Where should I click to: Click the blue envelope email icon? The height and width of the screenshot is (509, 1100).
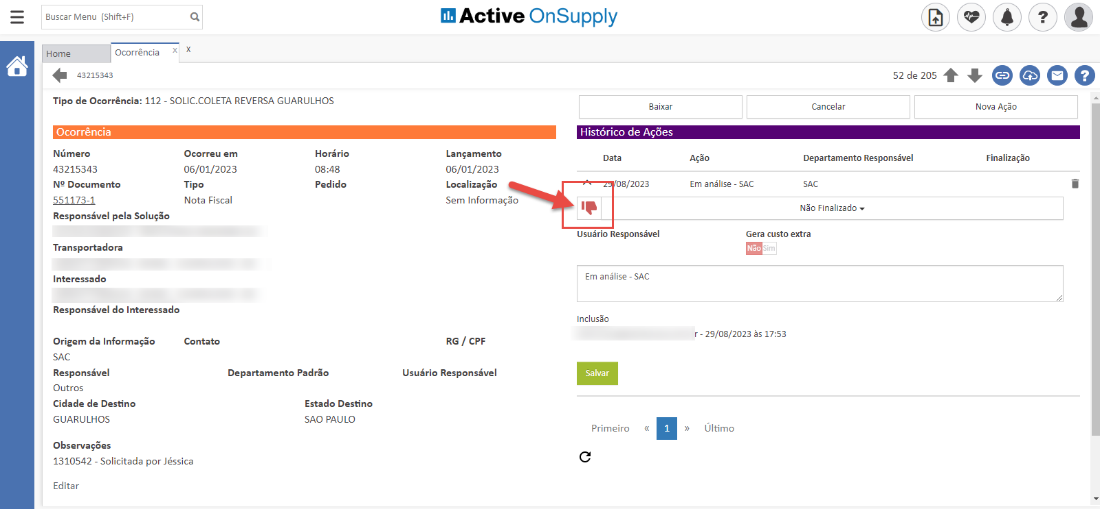pyautogui.click(x=1057, y=76)
